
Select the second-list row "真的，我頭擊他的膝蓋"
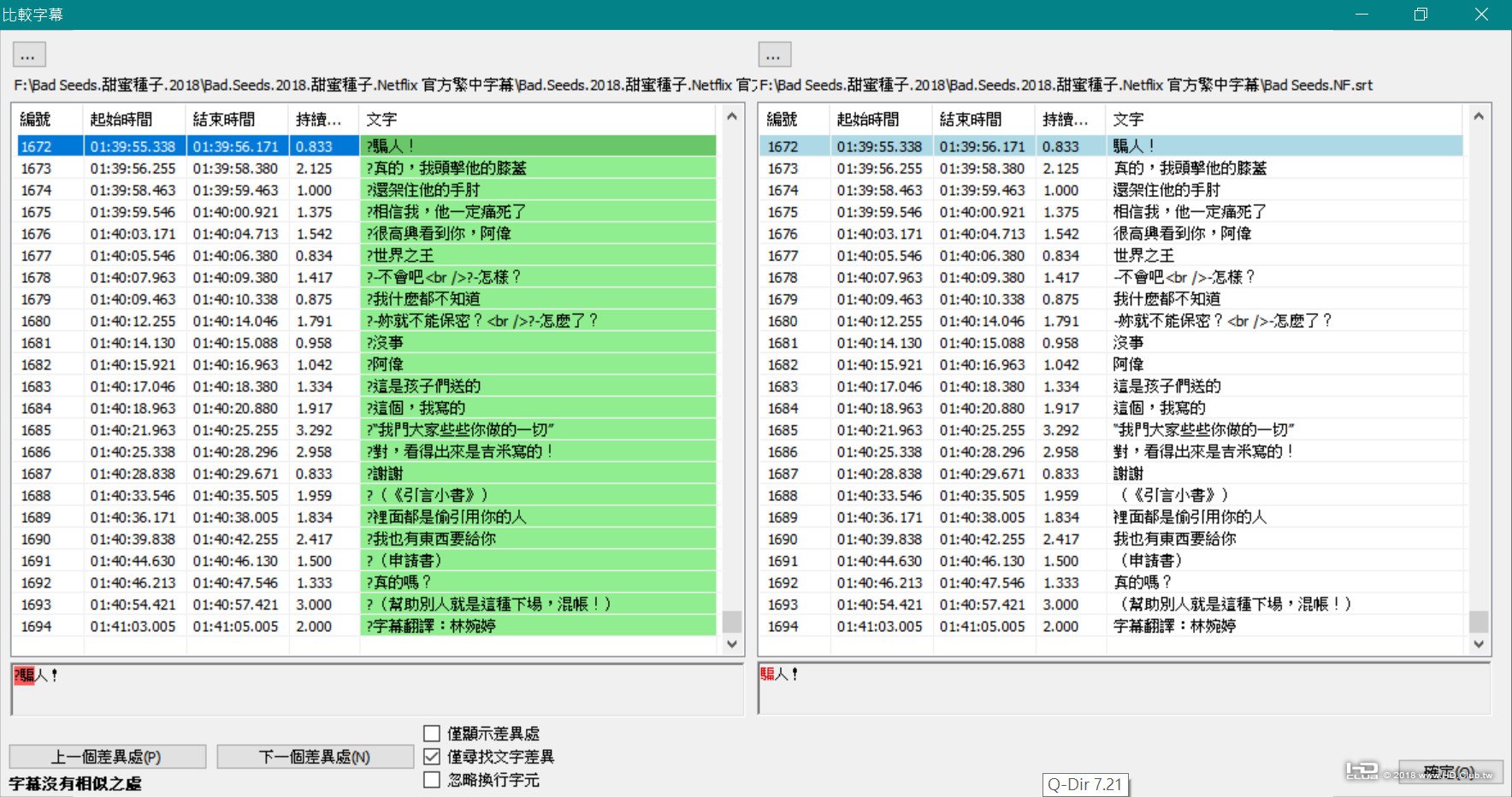[1112, 168]
